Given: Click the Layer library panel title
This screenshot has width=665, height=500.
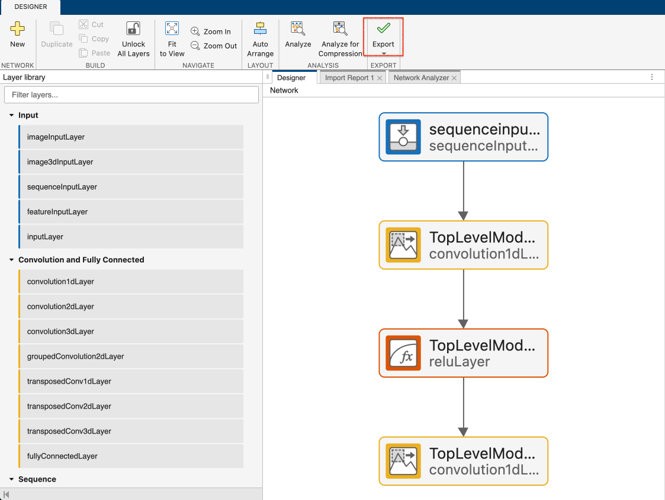Looking at the screenshot, I should 24,77.
